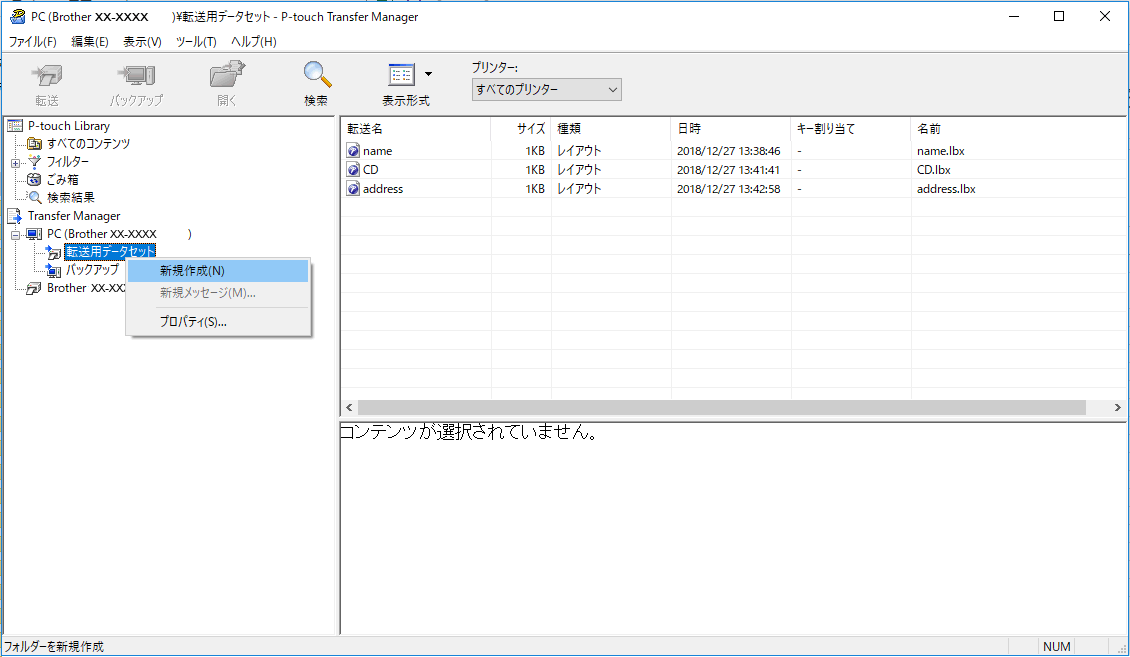Image resolution: width=1130 pixels, height=657 pixels.
Task: Click the layout icon of the name row
Action: (353, 151)
